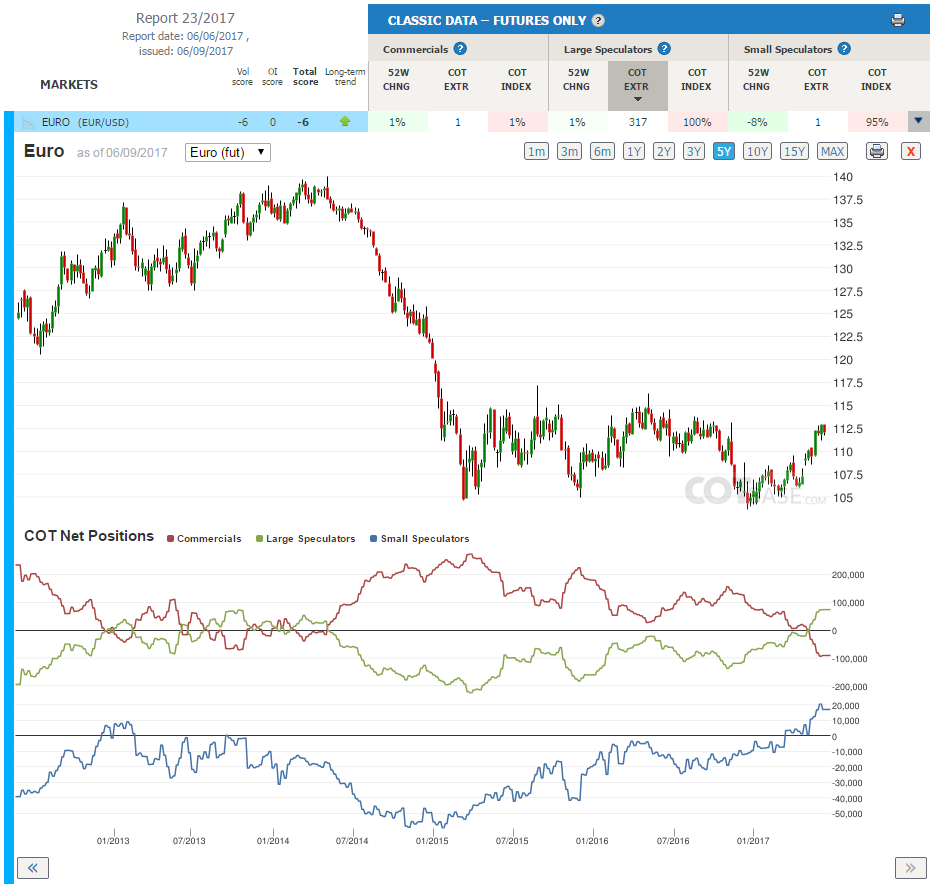This screenshot has width=933, height=884.
Task: Click the green long-term trend arrow
Action: 345,121
